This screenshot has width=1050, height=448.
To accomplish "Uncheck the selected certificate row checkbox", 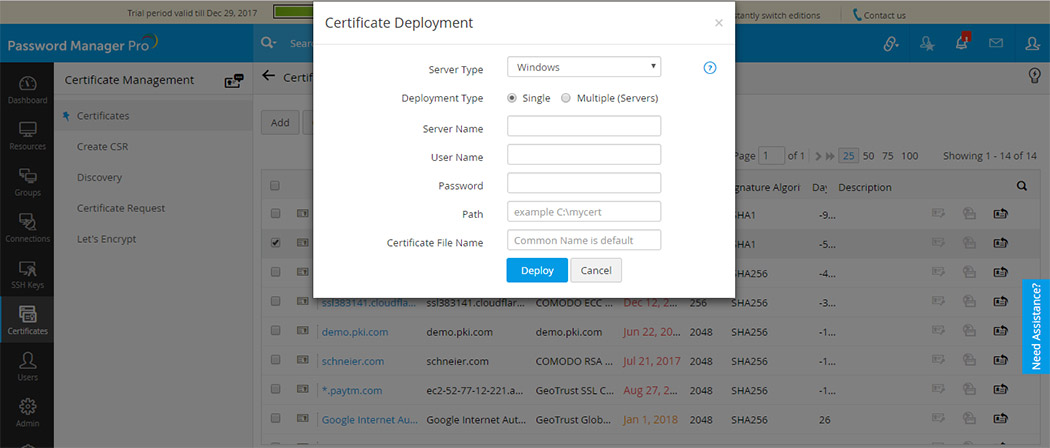I will [275, 242].
